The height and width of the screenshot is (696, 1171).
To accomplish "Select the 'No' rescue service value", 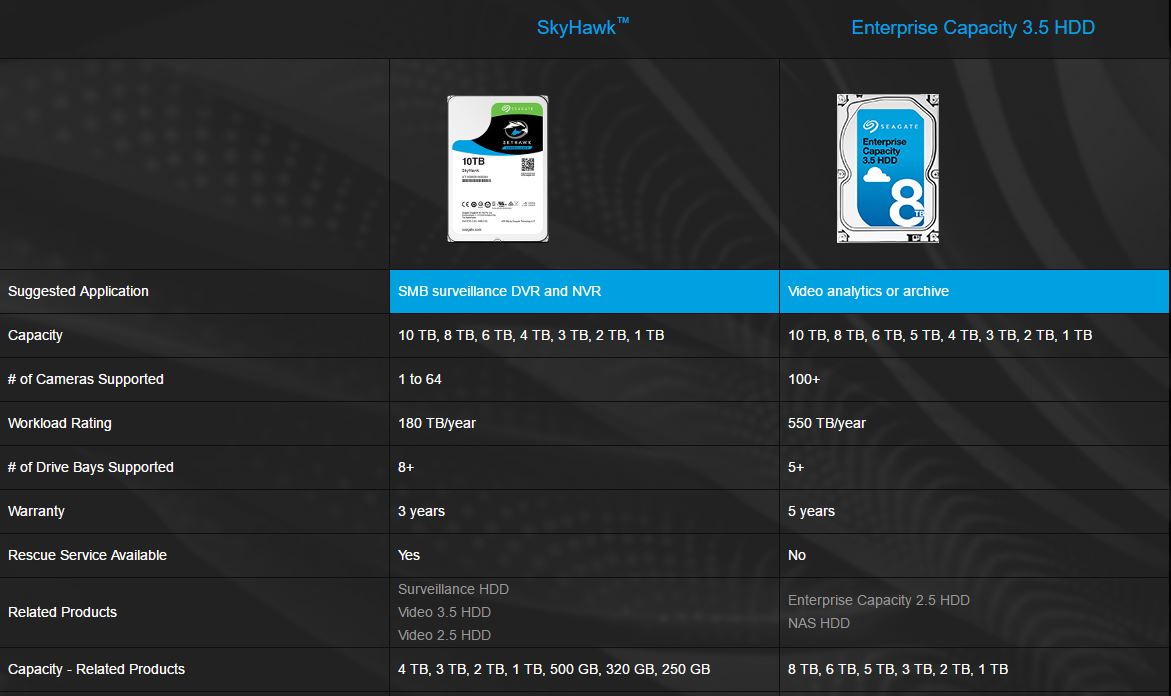I will (796, 556).
